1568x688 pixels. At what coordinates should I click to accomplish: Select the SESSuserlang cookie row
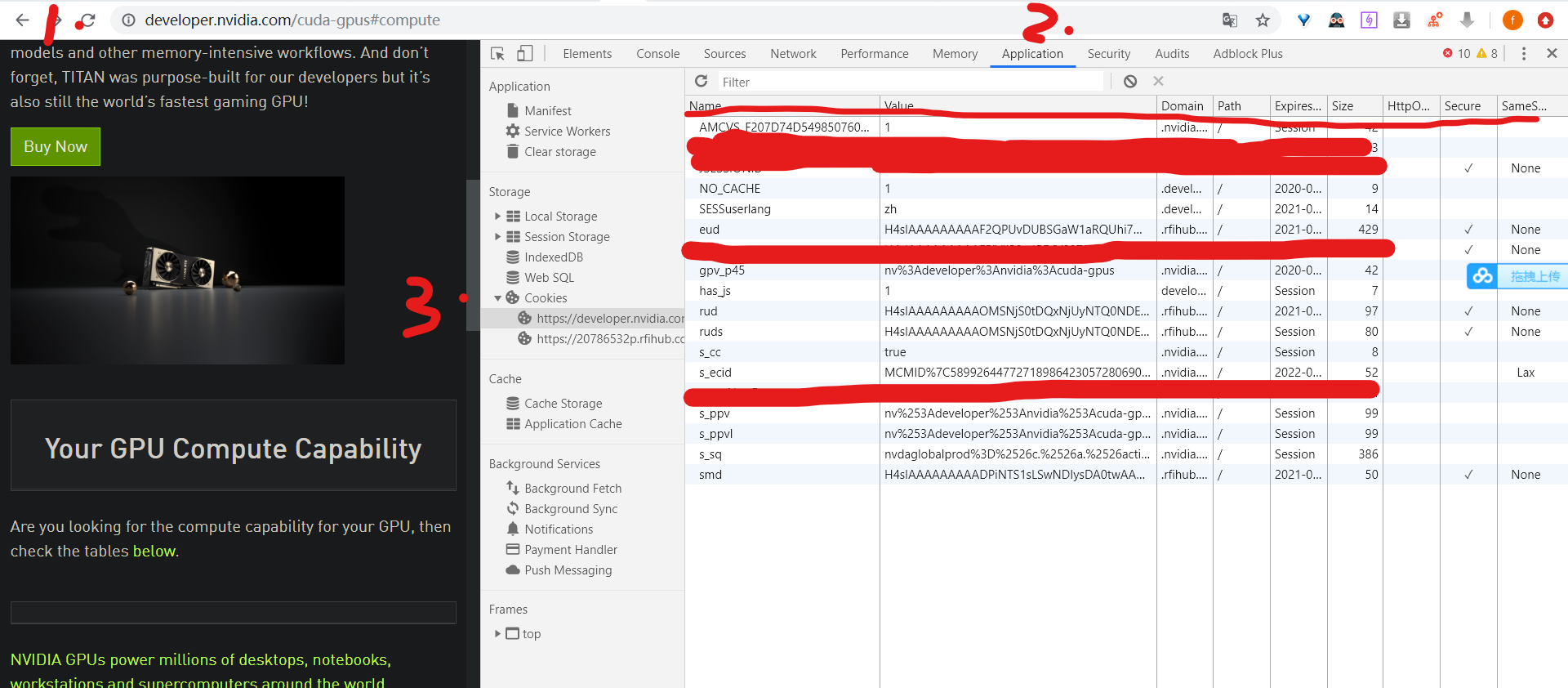point(1125,209)
